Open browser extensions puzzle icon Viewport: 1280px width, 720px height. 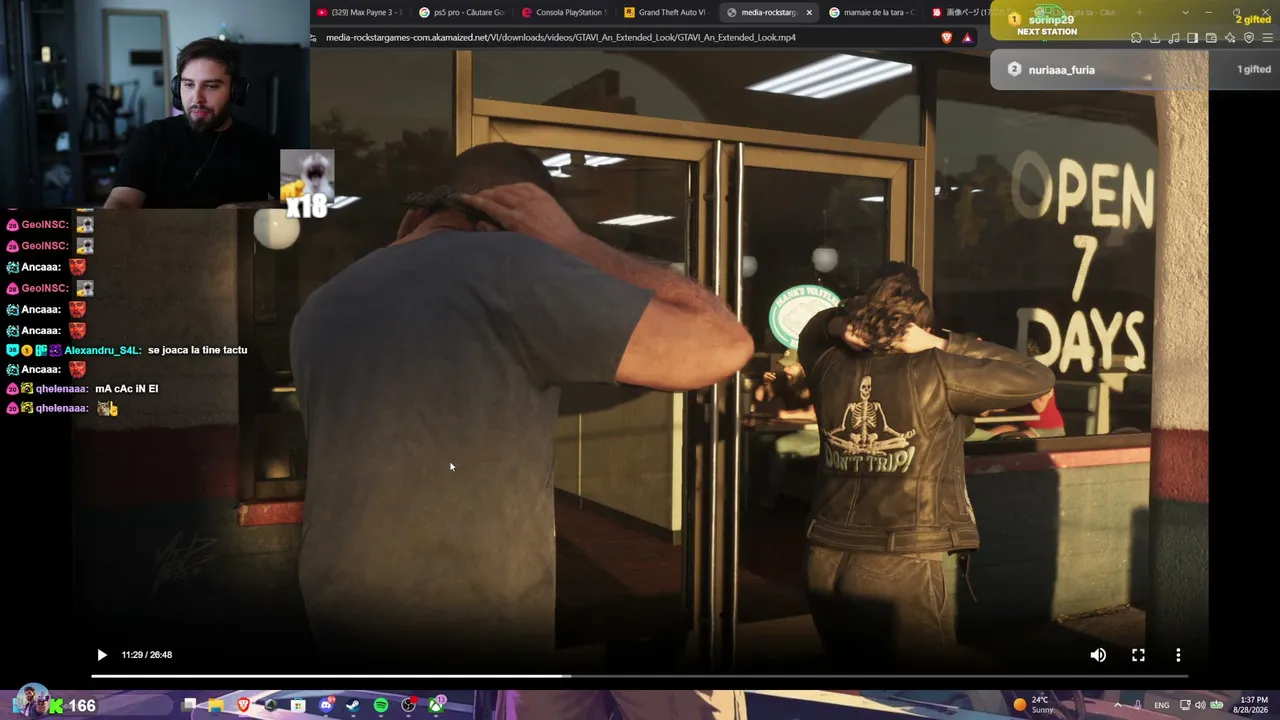click(x=1136, y=38)
